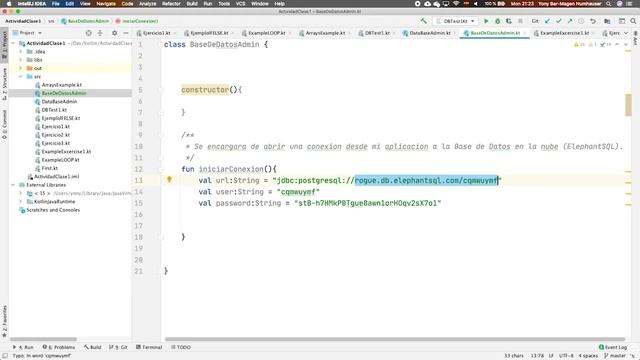640x360 pixels.
Task: Click the editor's vertical scrollbar thumb
Action: (x=628, y=105)
